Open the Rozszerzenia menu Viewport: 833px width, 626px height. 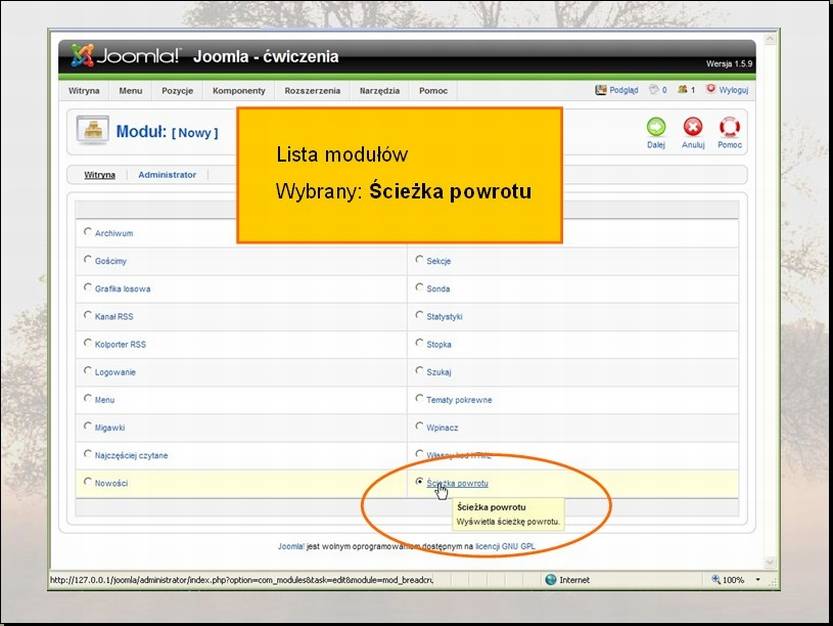coord(312,90)
